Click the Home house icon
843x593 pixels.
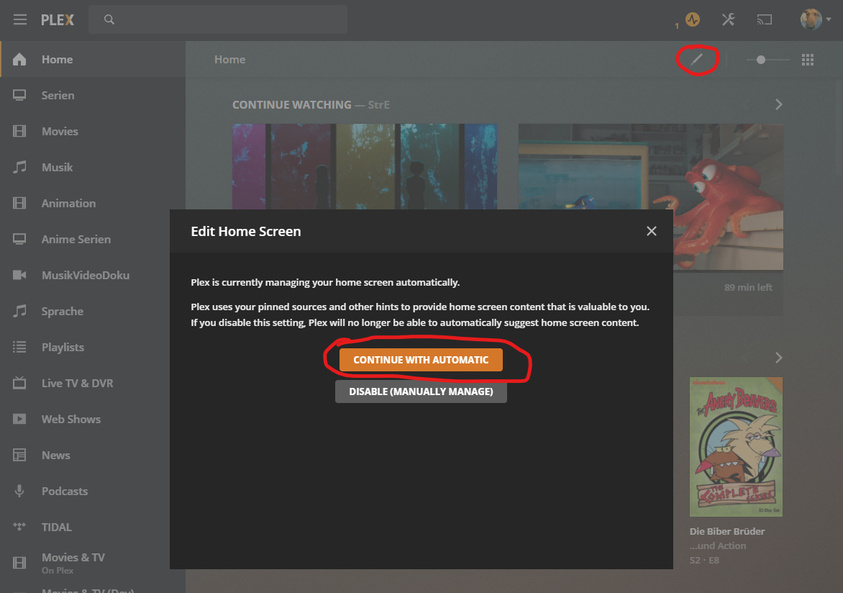click(x=19, y=59)
